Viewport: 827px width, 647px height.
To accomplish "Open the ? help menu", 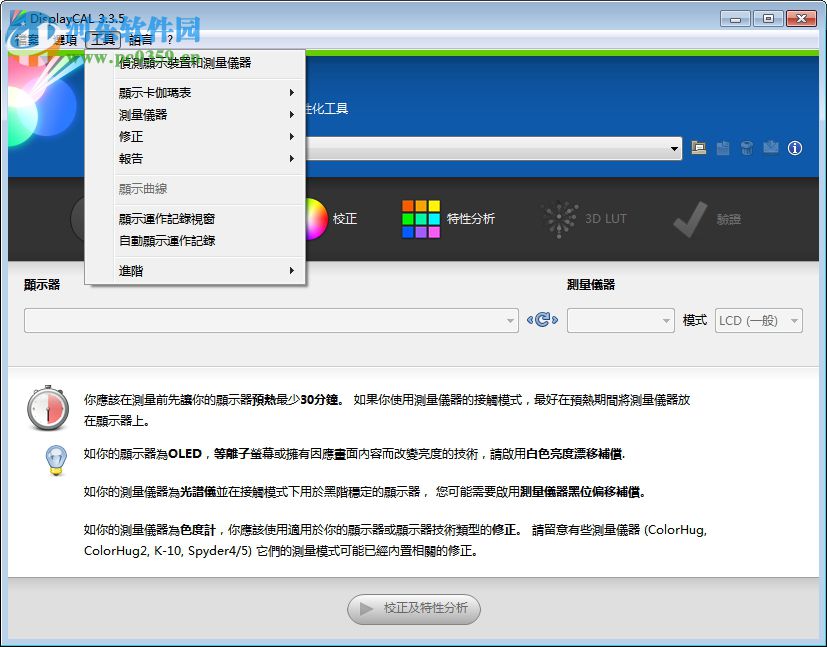I will [171, 41].
